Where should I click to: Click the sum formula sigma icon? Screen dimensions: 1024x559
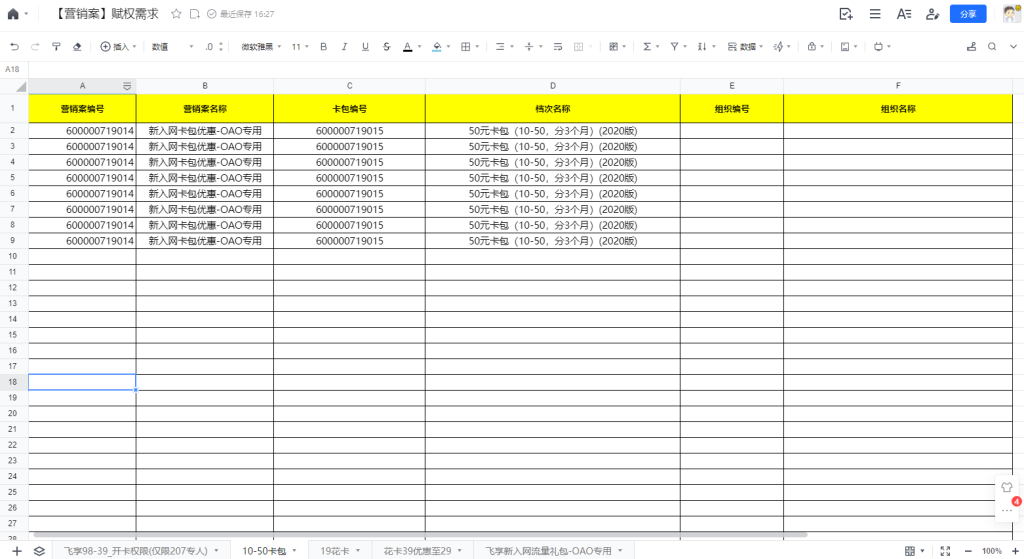tap(647, 47)
